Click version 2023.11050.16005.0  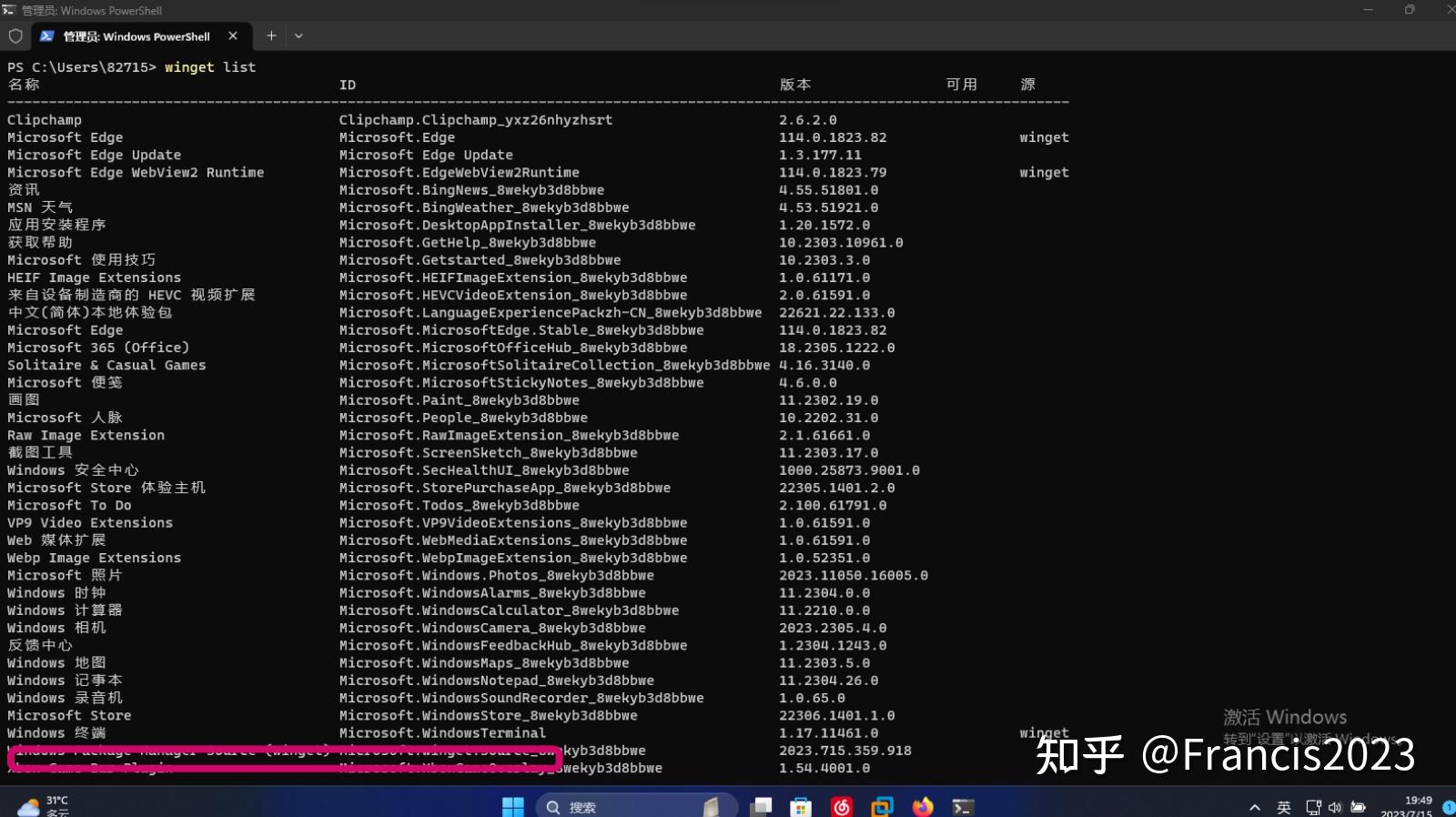tap(854, 575)
